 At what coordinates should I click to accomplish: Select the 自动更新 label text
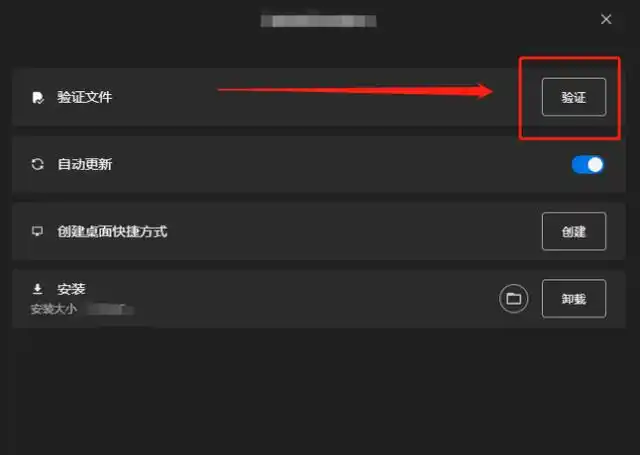pyautogui.click(x=84, y=164)
